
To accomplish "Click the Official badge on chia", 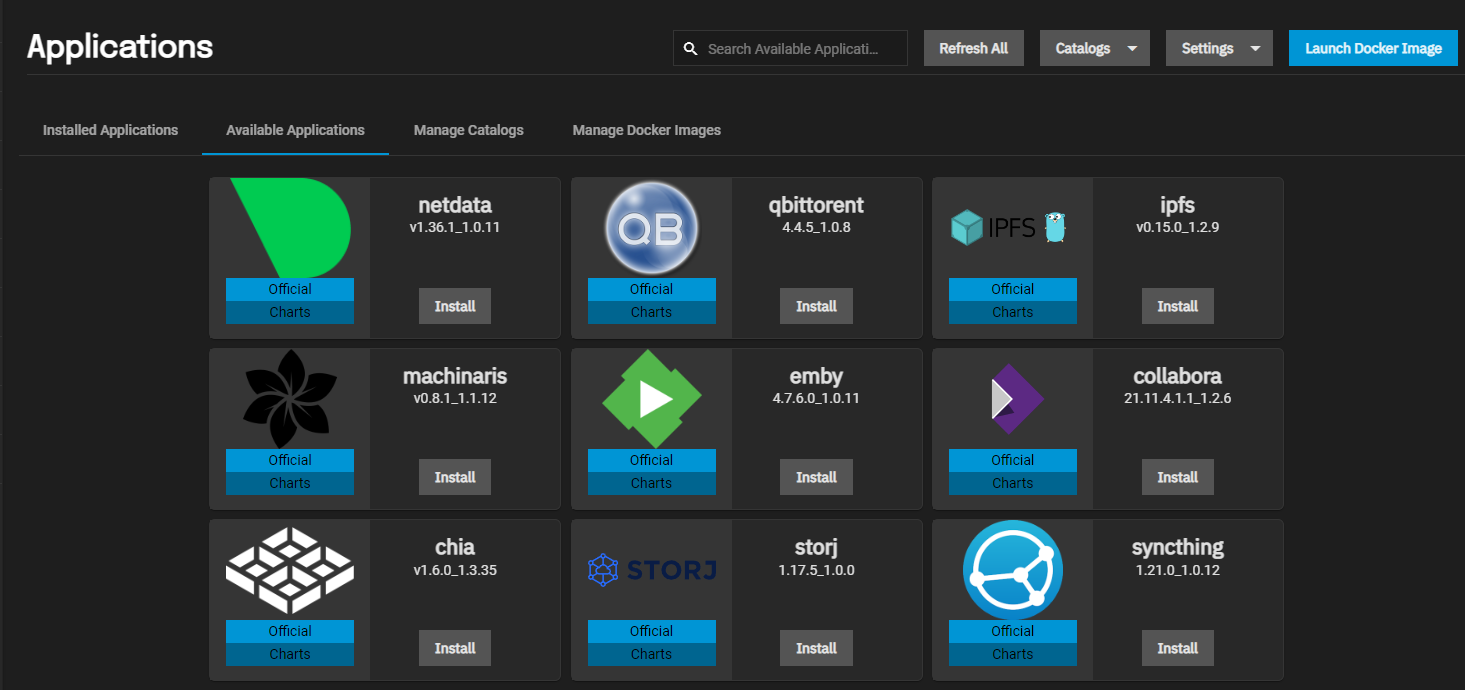I will click(290, 631).
